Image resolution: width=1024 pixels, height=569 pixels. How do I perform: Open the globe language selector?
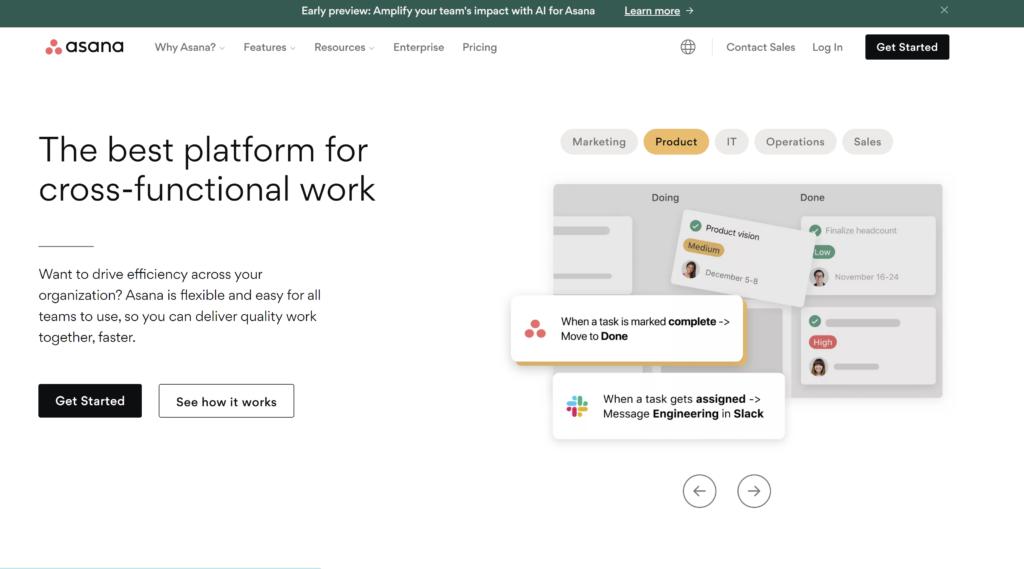(x=688, y=47)
